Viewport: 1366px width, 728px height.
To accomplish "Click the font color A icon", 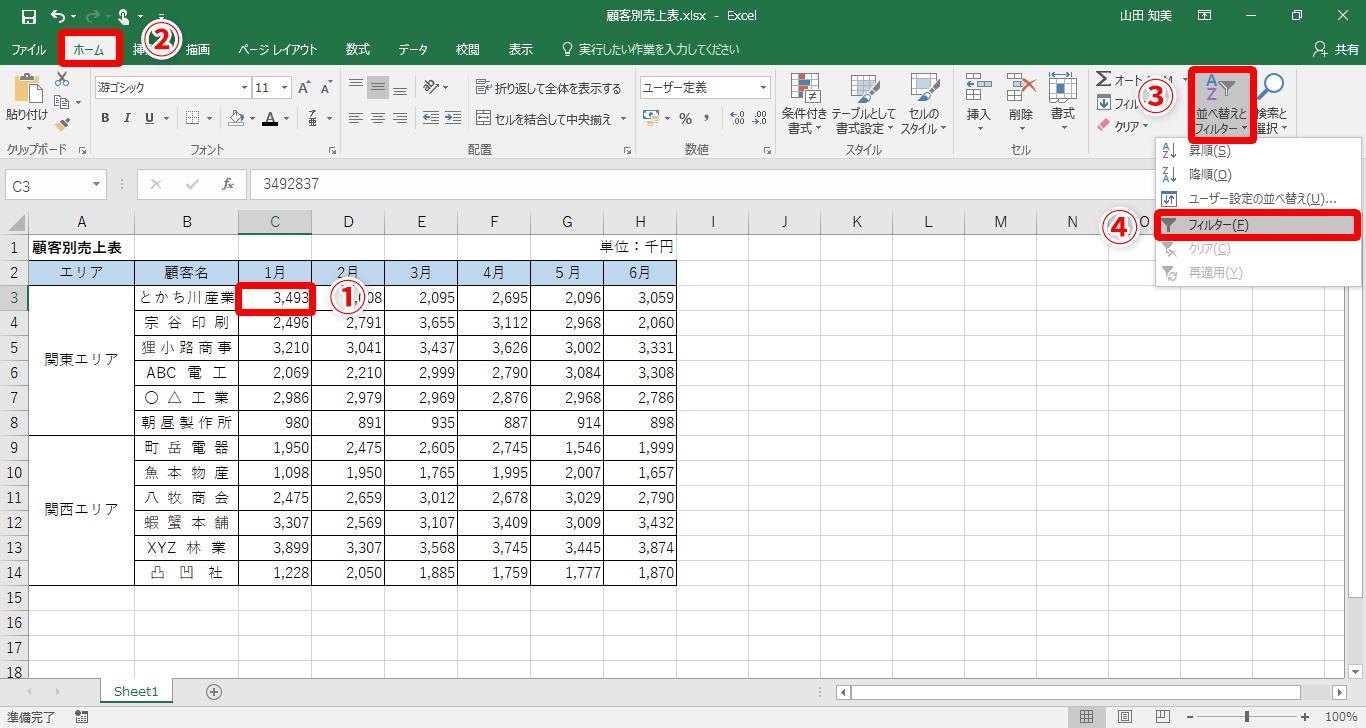I will point(268,118).
